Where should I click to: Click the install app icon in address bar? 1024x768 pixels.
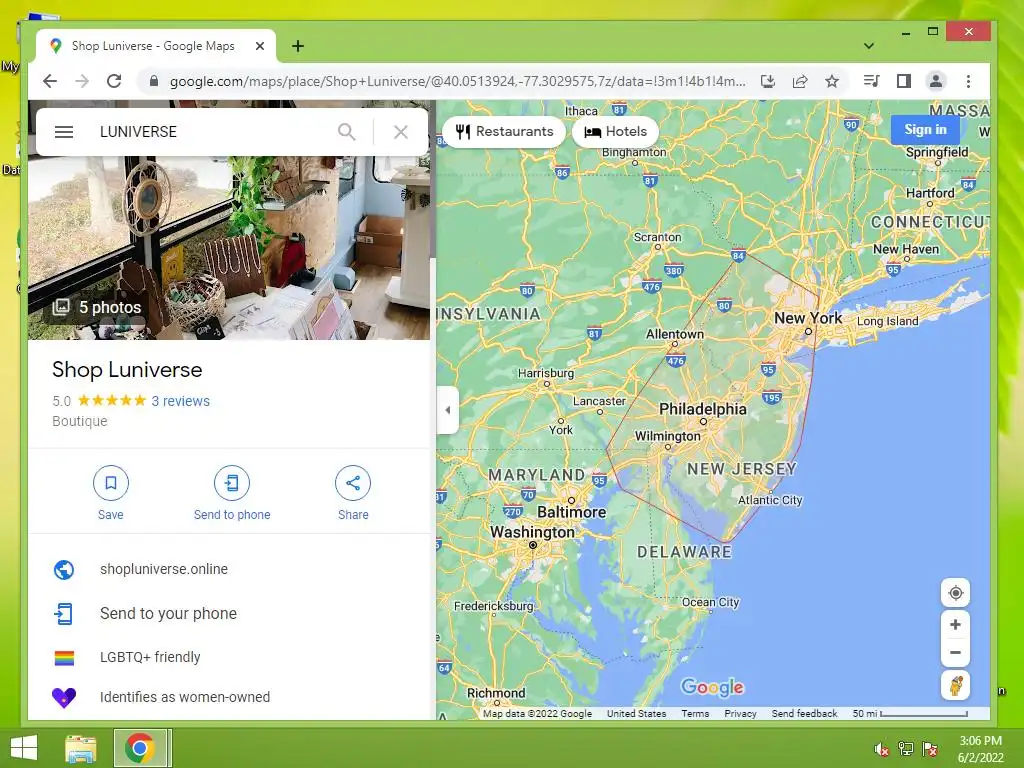(768, 81)
